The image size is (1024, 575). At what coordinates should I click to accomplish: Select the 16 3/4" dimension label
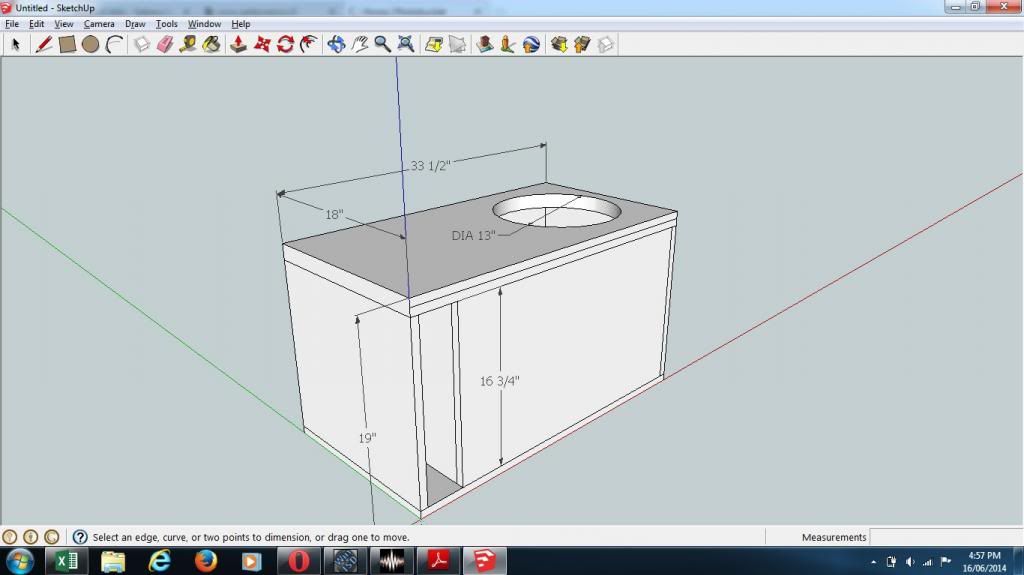(500, 381)
